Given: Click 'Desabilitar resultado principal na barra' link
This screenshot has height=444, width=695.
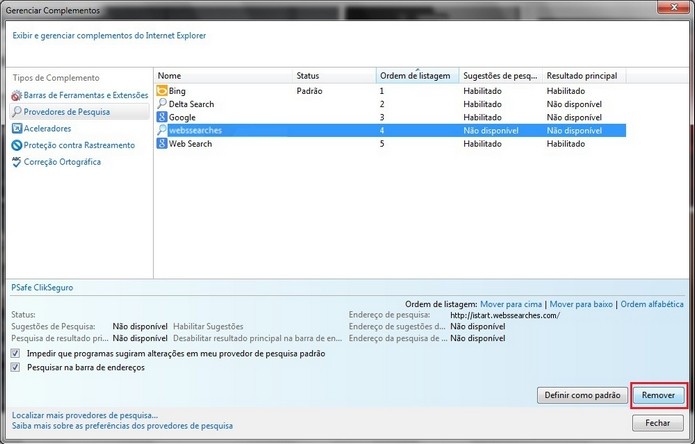Looking at the screenshot, I should [258, 338].
